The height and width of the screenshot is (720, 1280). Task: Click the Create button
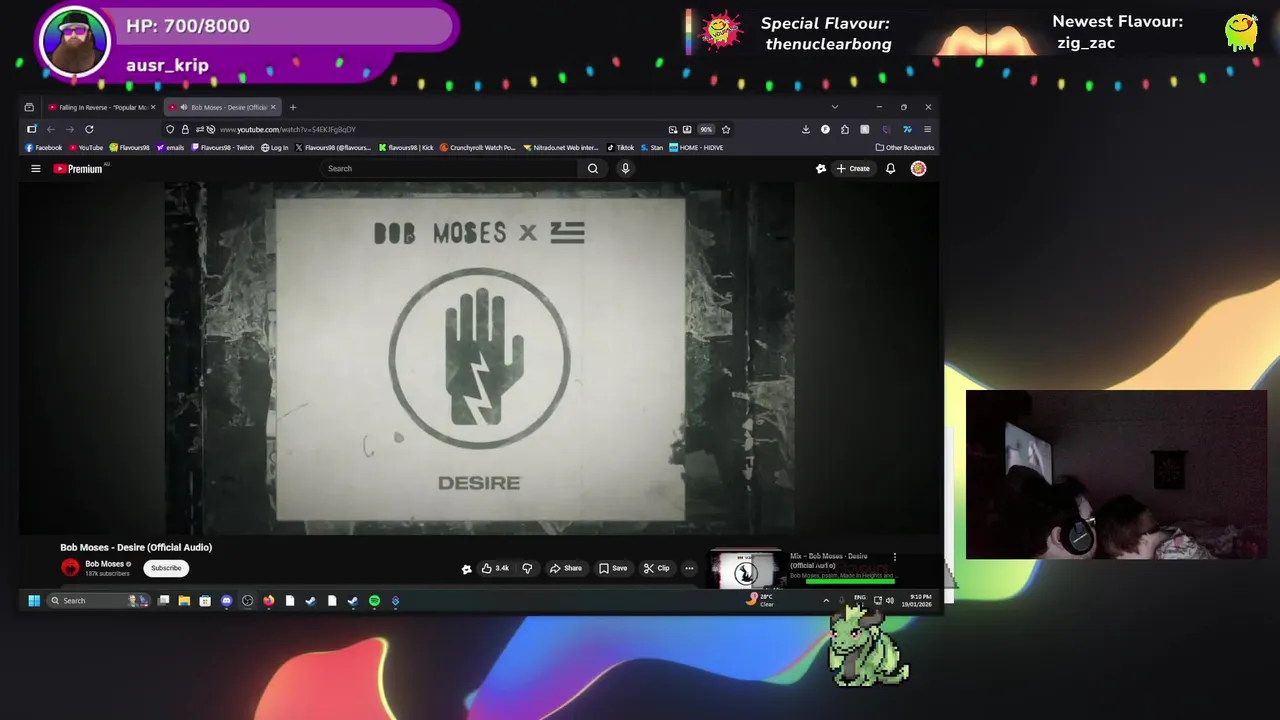pos(853,169)
